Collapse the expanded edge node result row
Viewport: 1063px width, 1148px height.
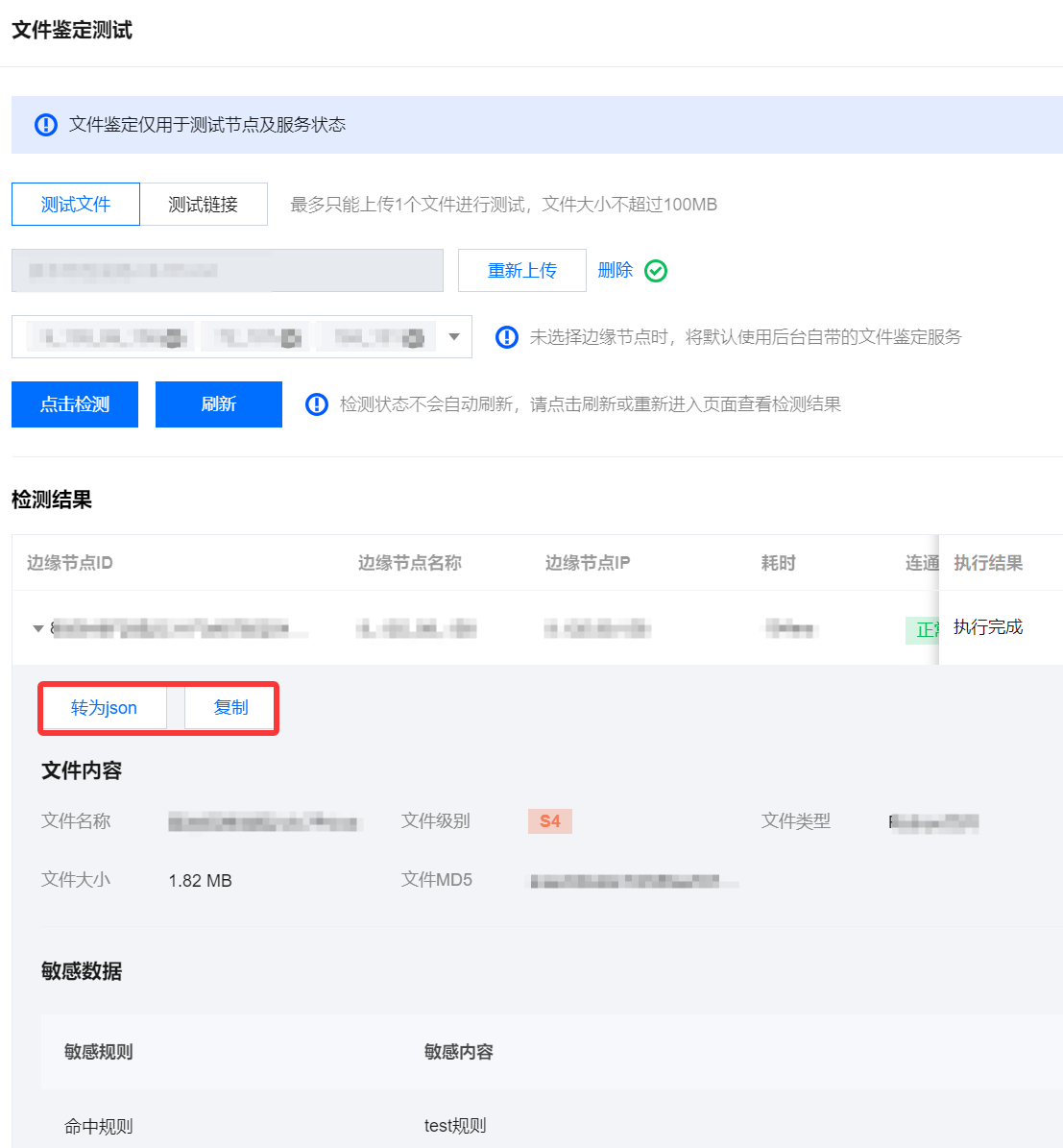click(x=38, y=629)
